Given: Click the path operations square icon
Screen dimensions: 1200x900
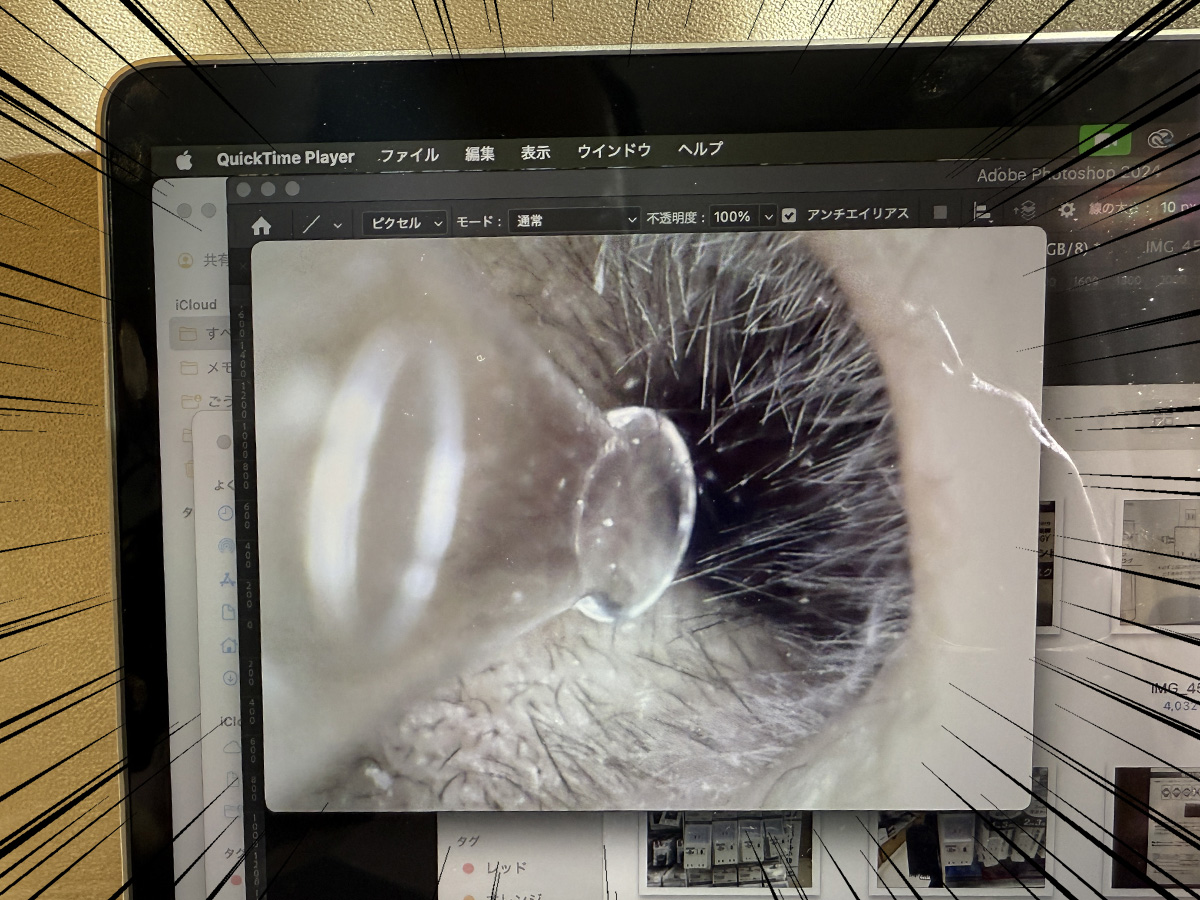Looking at the screenshot, I should point(940,213).
